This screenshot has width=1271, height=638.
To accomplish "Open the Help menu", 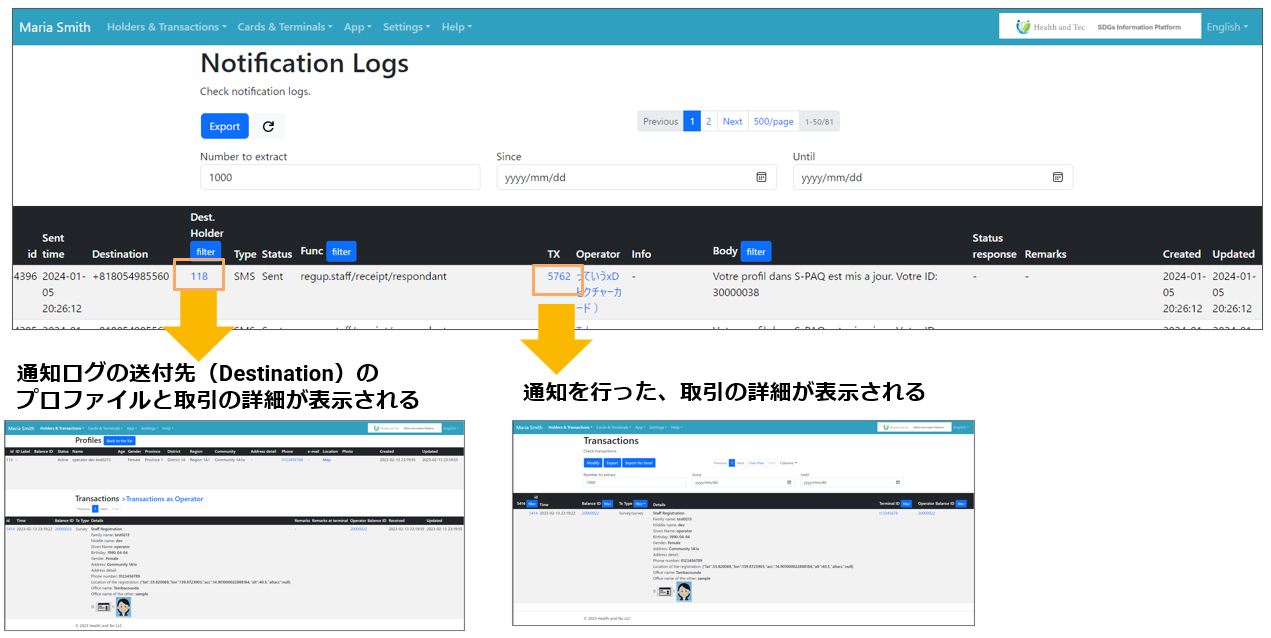I will coord(457,27).
